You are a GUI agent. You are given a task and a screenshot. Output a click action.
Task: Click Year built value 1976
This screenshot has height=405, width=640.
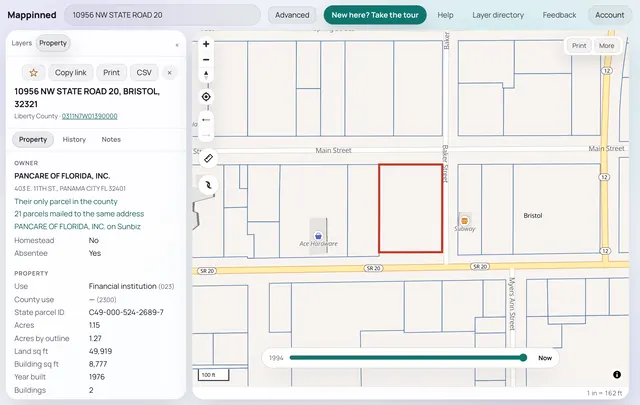pyautogui.click(x=97, y=377)
